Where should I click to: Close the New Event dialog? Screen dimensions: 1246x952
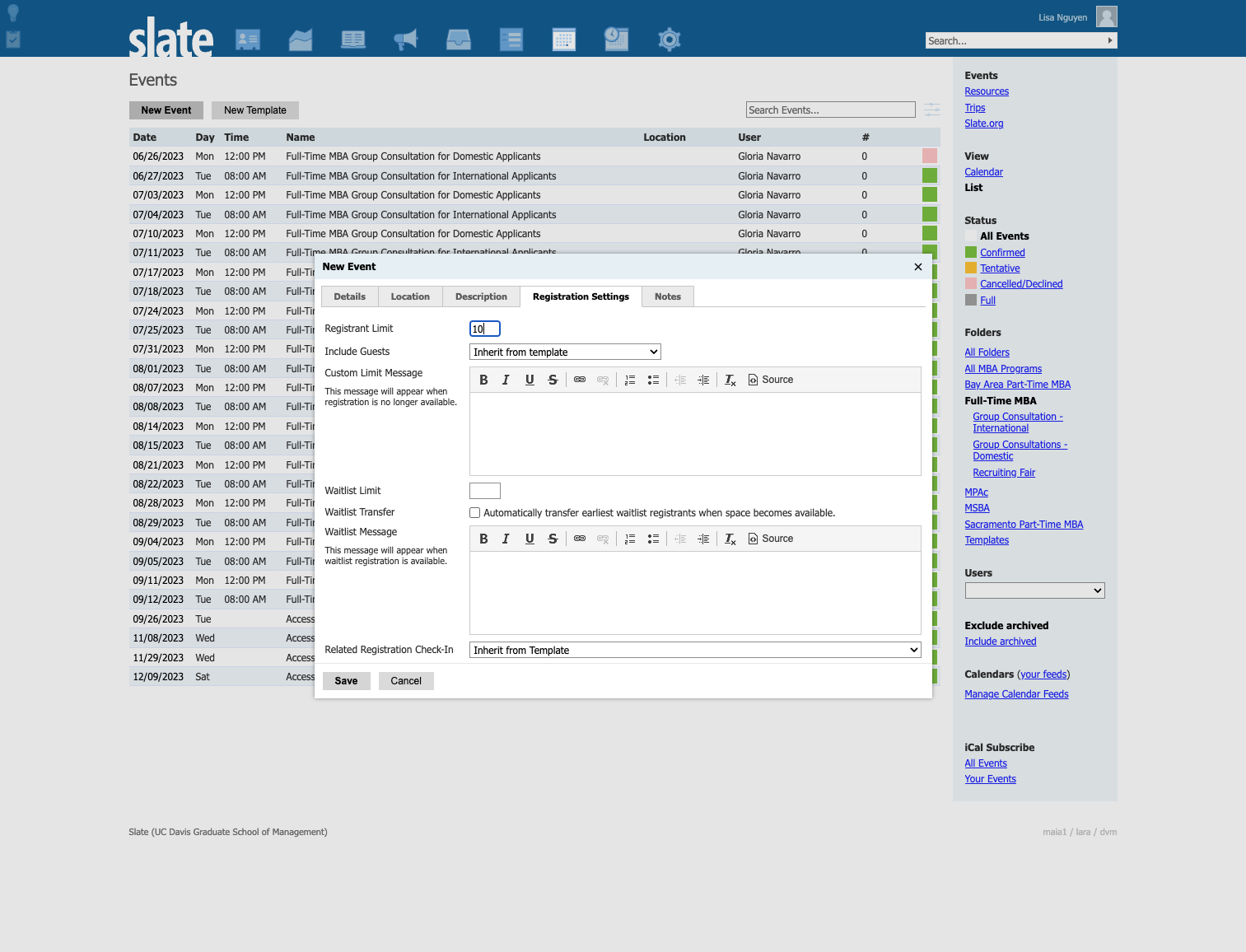click(x=918, y=267)
